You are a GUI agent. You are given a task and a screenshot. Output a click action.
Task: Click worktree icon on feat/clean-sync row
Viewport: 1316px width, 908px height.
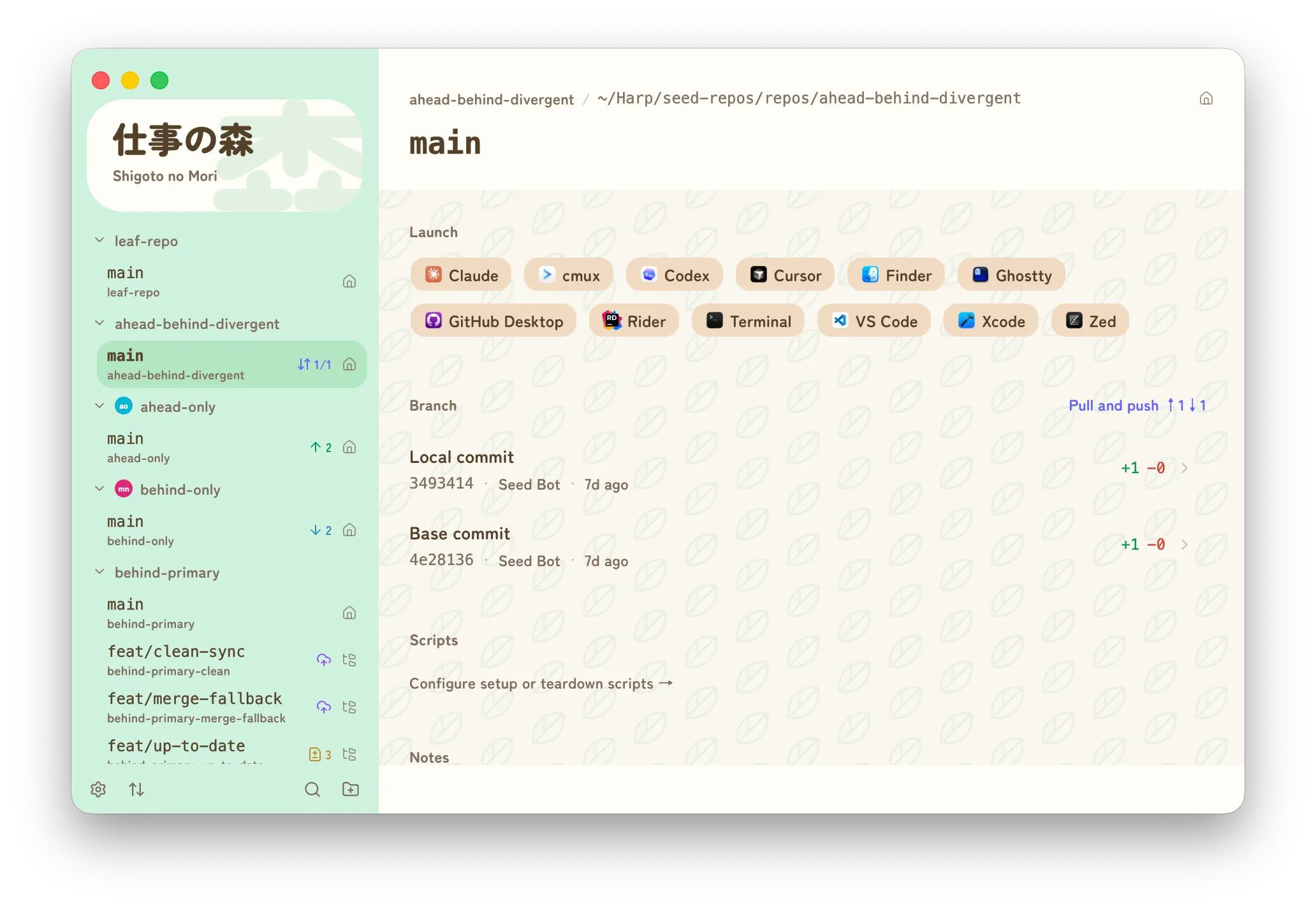pyautogui.click(x=349, y=660)
